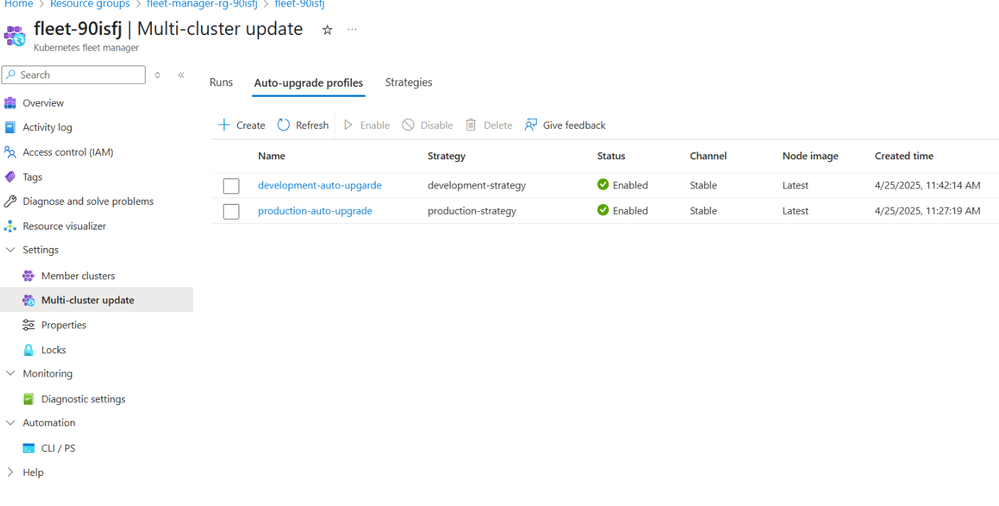Screen dimensions: 999x506
Task: Click the Enable play icon in toolbar
Action: click(348, 125)
